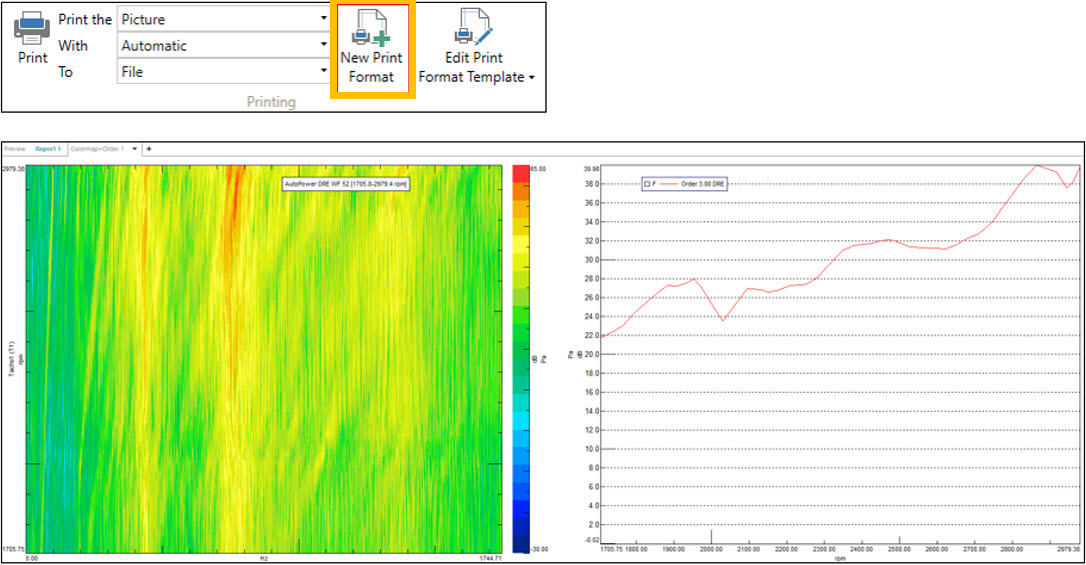Click the AutoPower DRE WF 52 legend label

[346, 184]
